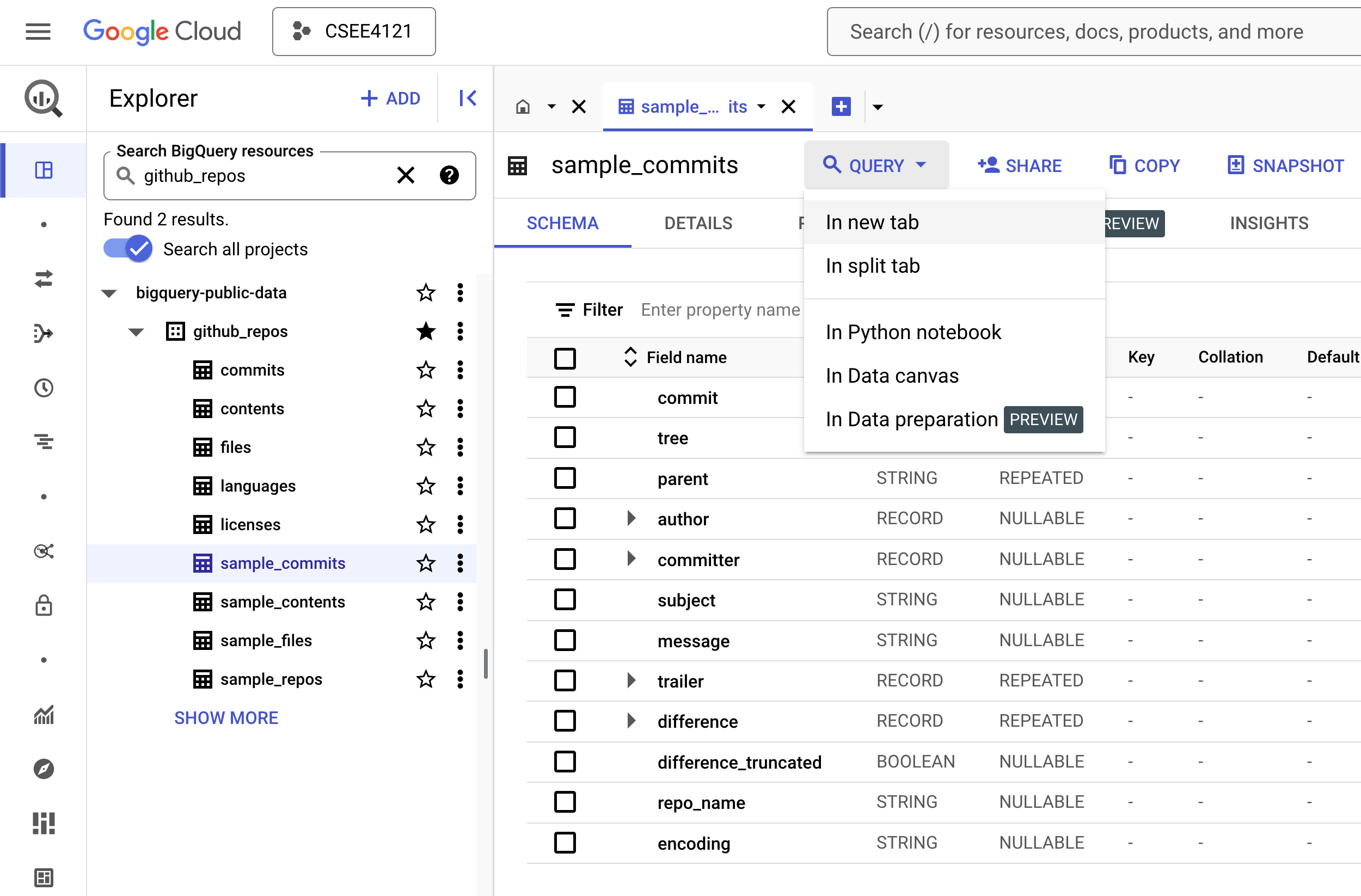The image size is (1361, 896).
Task: Open data transfers using the arrows icon
Action: coord(43,279)
